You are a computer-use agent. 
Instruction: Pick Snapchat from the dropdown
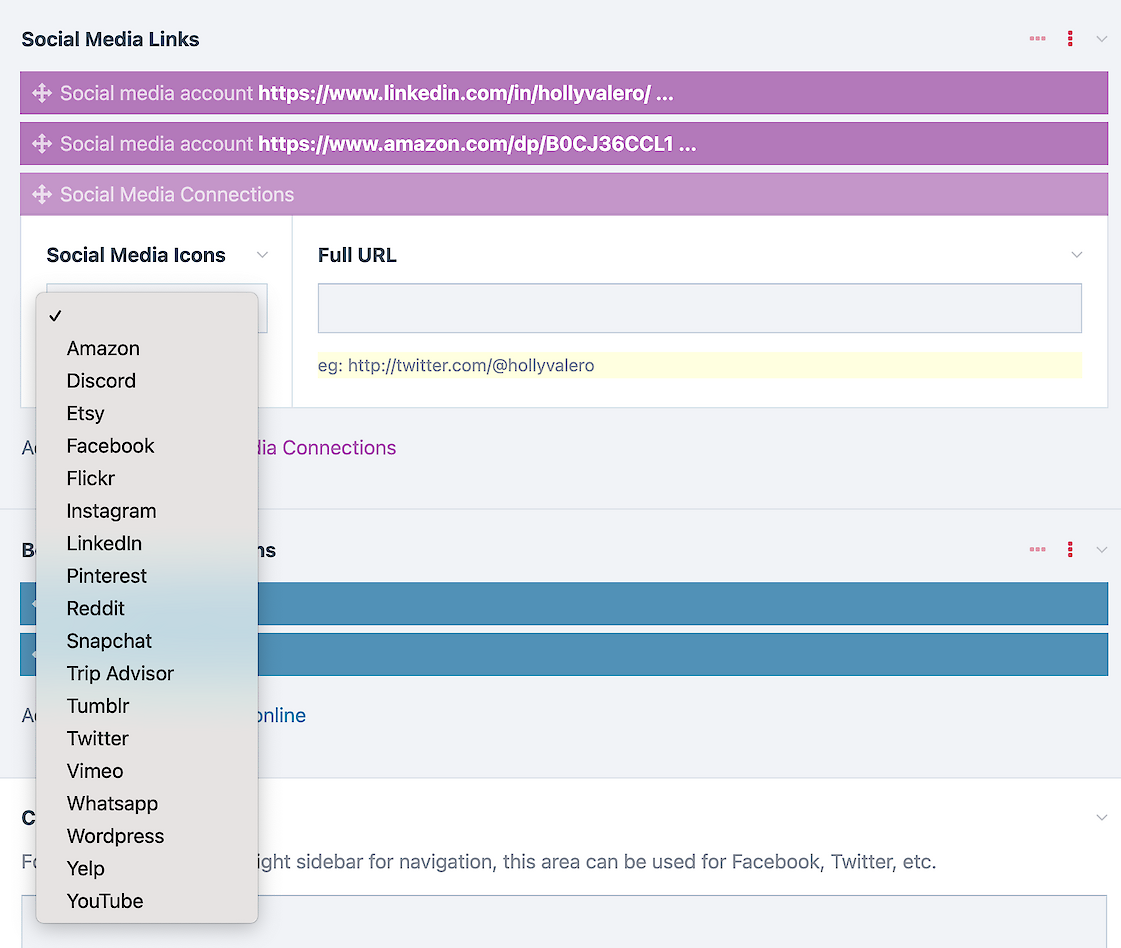tap(147, 641)
